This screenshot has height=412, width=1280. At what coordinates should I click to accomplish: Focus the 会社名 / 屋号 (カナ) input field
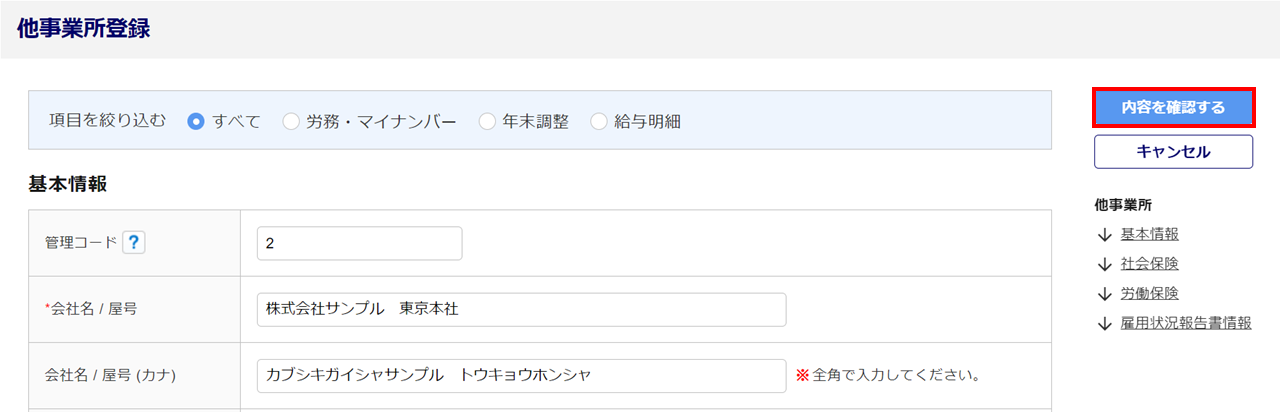click(x=521, y=375)
